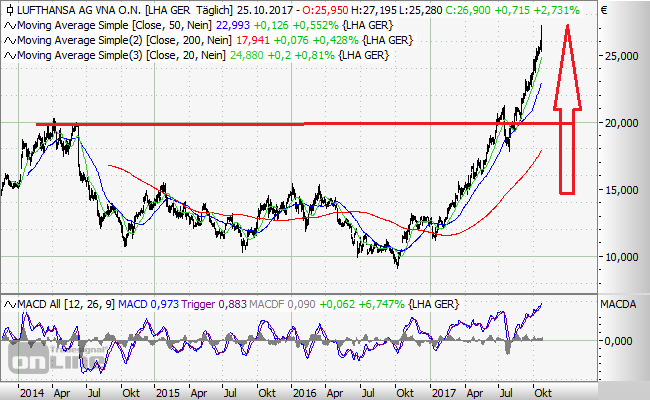The height and width of the screenshot is (400, 650).
Task: Click the candlestick icon beside LUFTHANSA AG title
Action: pyautogui.click(x=9, y=10)
